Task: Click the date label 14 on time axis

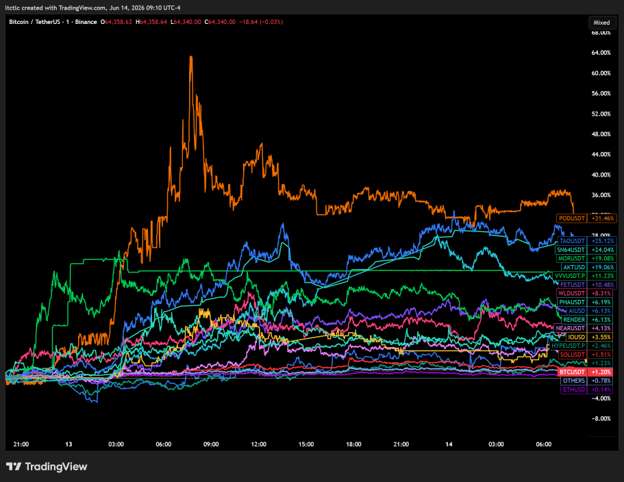Action: (449, 444)
